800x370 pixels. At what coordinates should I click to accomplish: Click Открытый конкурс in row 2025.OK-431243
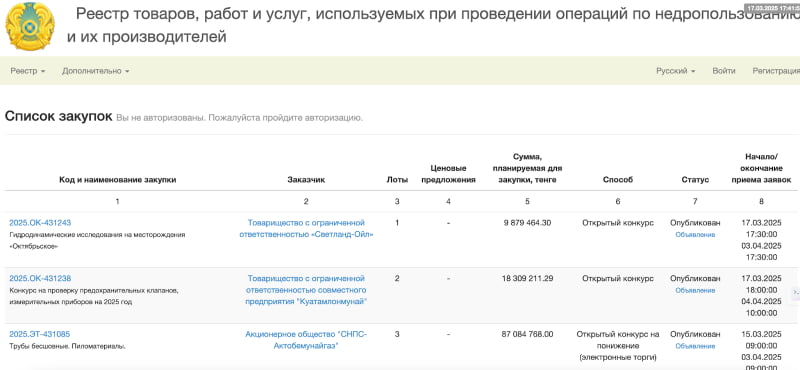tap(617, 223)
